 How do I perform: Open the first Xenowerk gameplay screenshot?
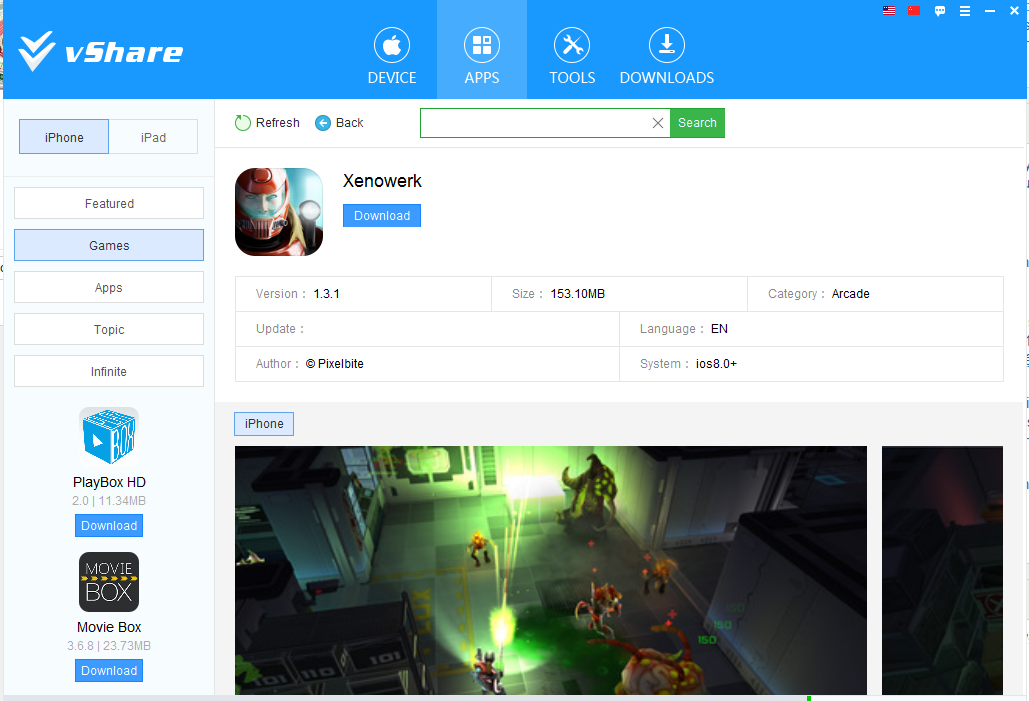tap(550, 570)
